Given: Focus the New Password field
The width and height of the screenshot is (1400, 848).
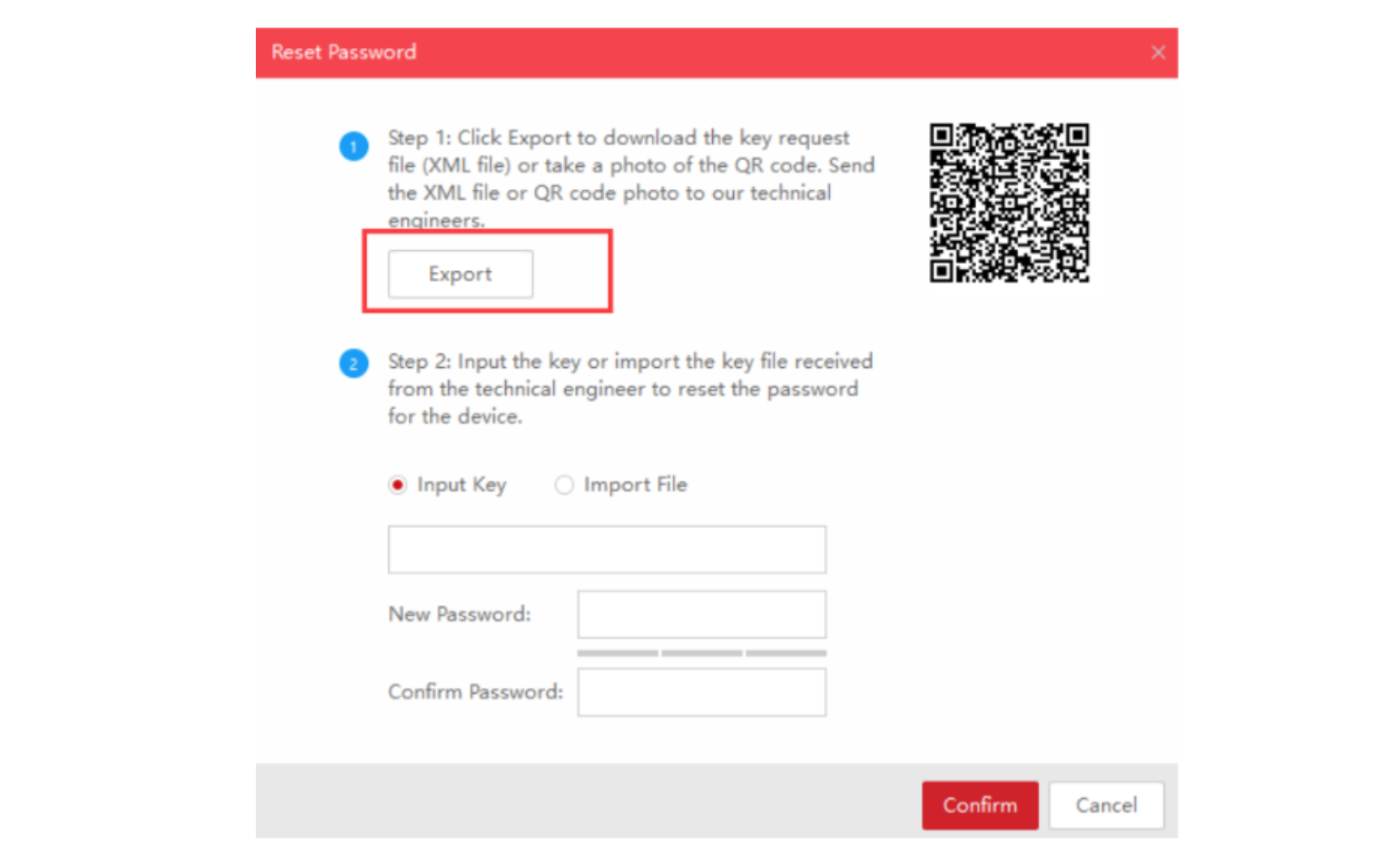Looking at the screenshot, I should pyautogui.click(x=702, y=614).
